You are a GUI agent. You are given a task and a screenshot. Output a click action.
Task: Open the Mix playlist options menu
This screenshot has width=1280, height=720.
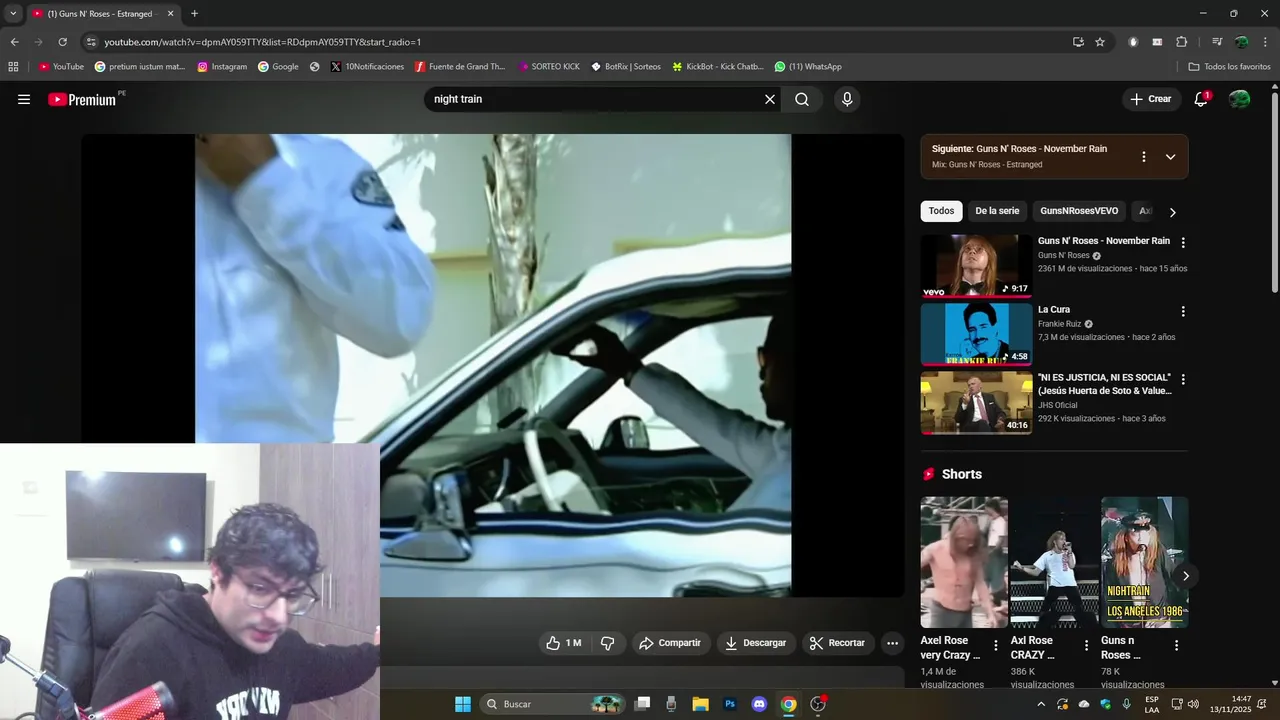pos(1144,157)
